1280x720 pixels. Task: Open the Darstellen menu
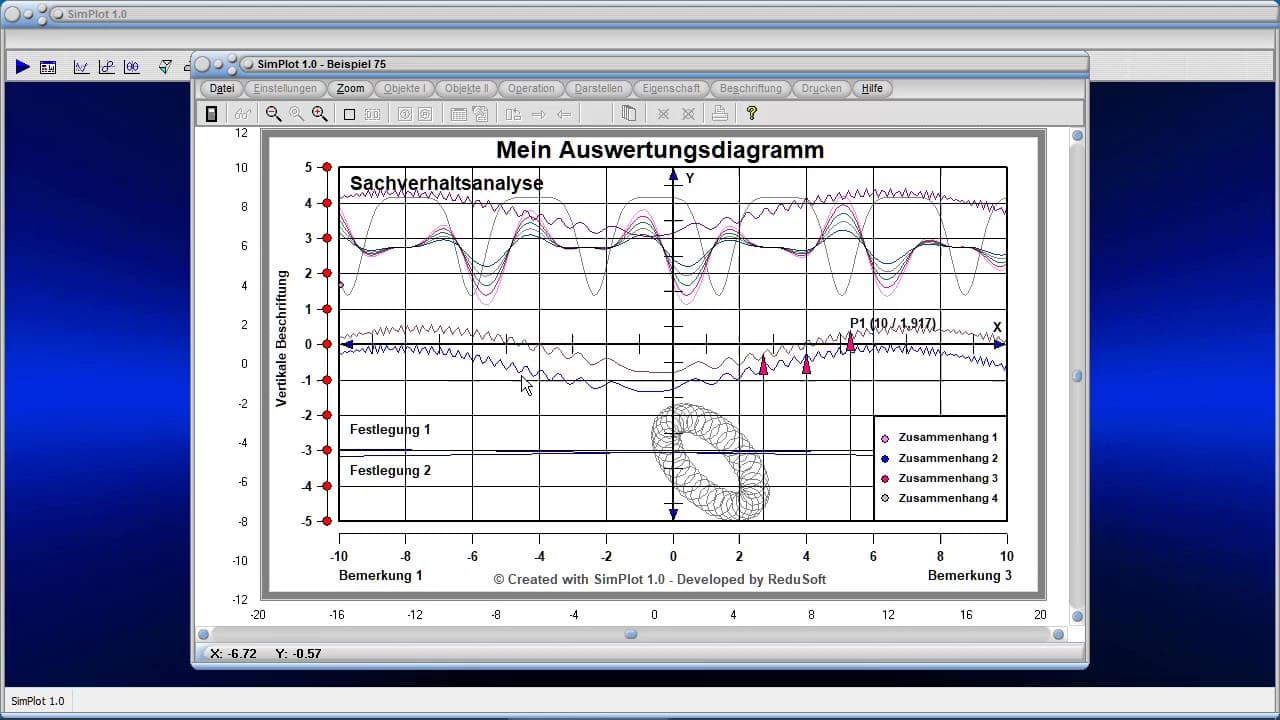pos(598,88)
